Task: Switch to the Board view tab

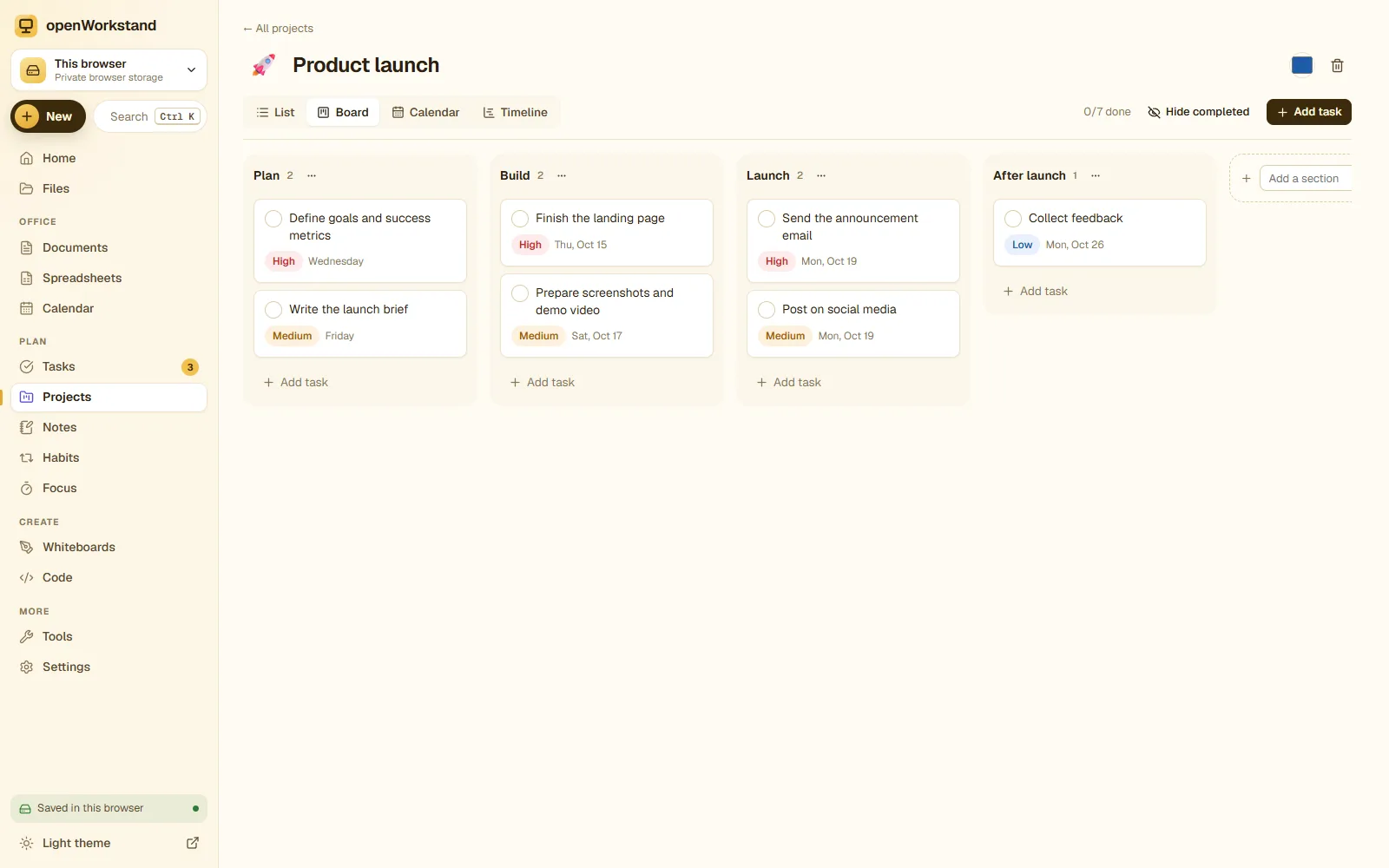Action: pyautogui.click(x=343, y=112)
